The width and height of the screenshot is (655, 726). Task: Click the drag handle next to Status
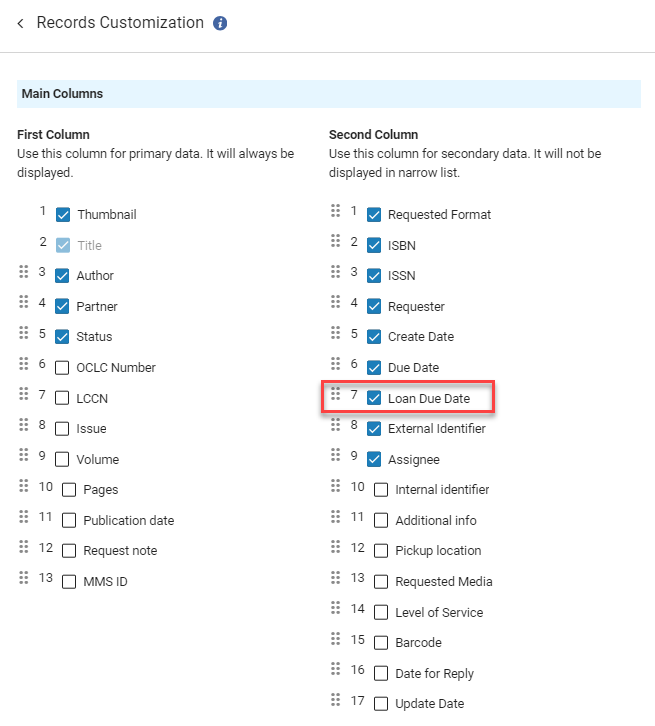(24, 333)
